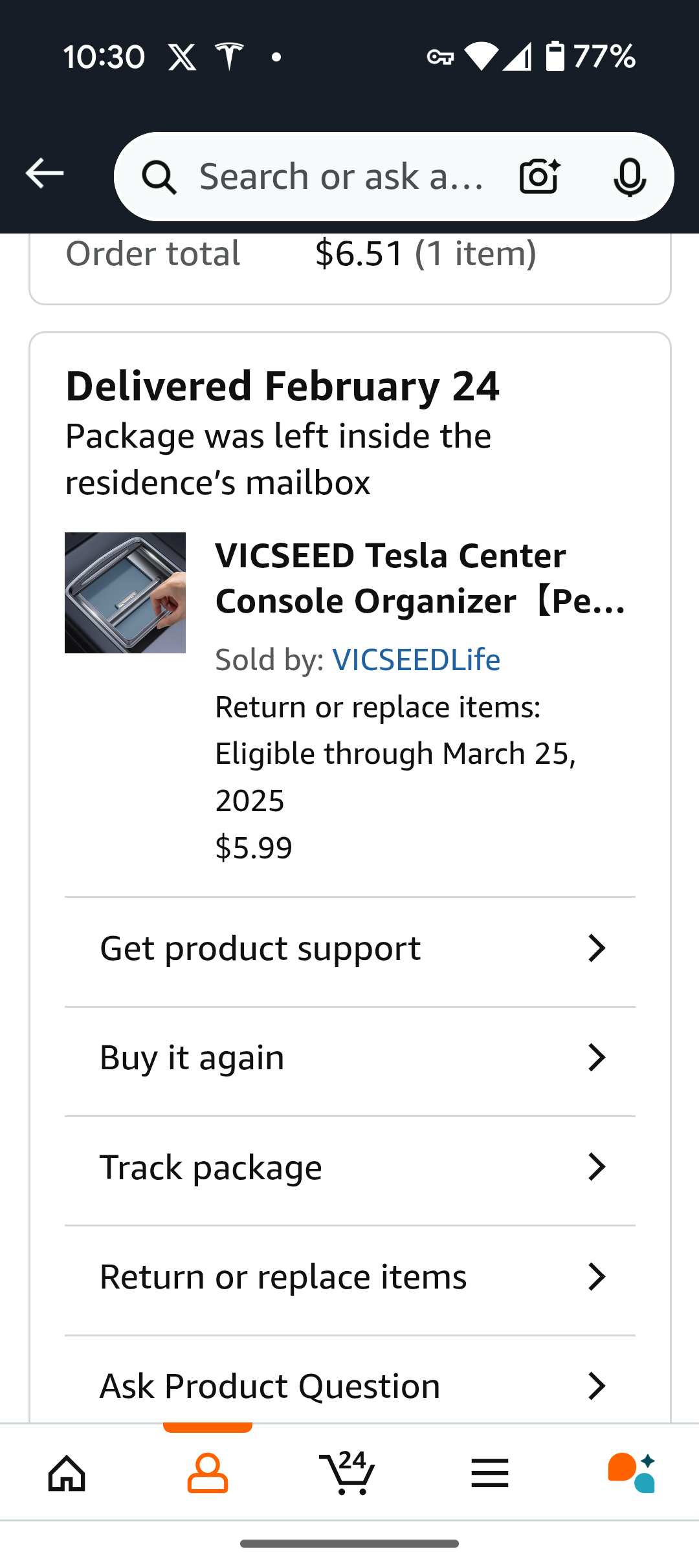The width and height of the screenshot is (699, 1568).
Task: Tap the microphone voice search icon
Action: [x=630, y=177]
